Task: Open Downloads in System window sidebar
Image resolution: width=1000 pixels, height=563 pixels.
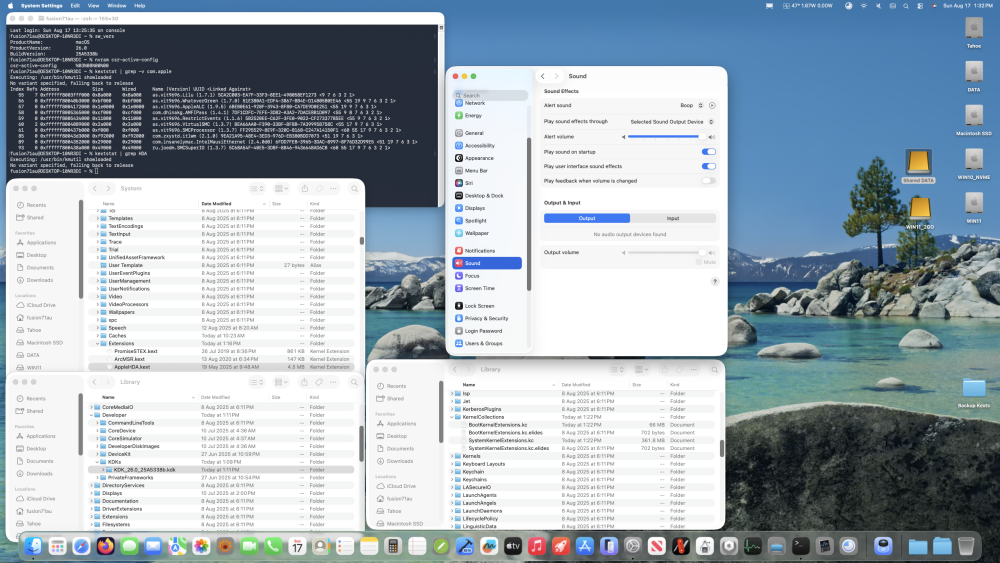Action: click(40, 280)
